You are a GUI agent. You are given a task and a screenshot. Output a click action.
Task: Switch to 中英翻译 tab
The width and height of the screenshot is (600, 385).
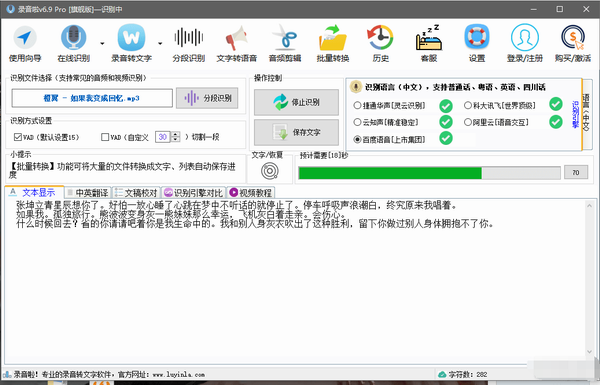[88, 192]
